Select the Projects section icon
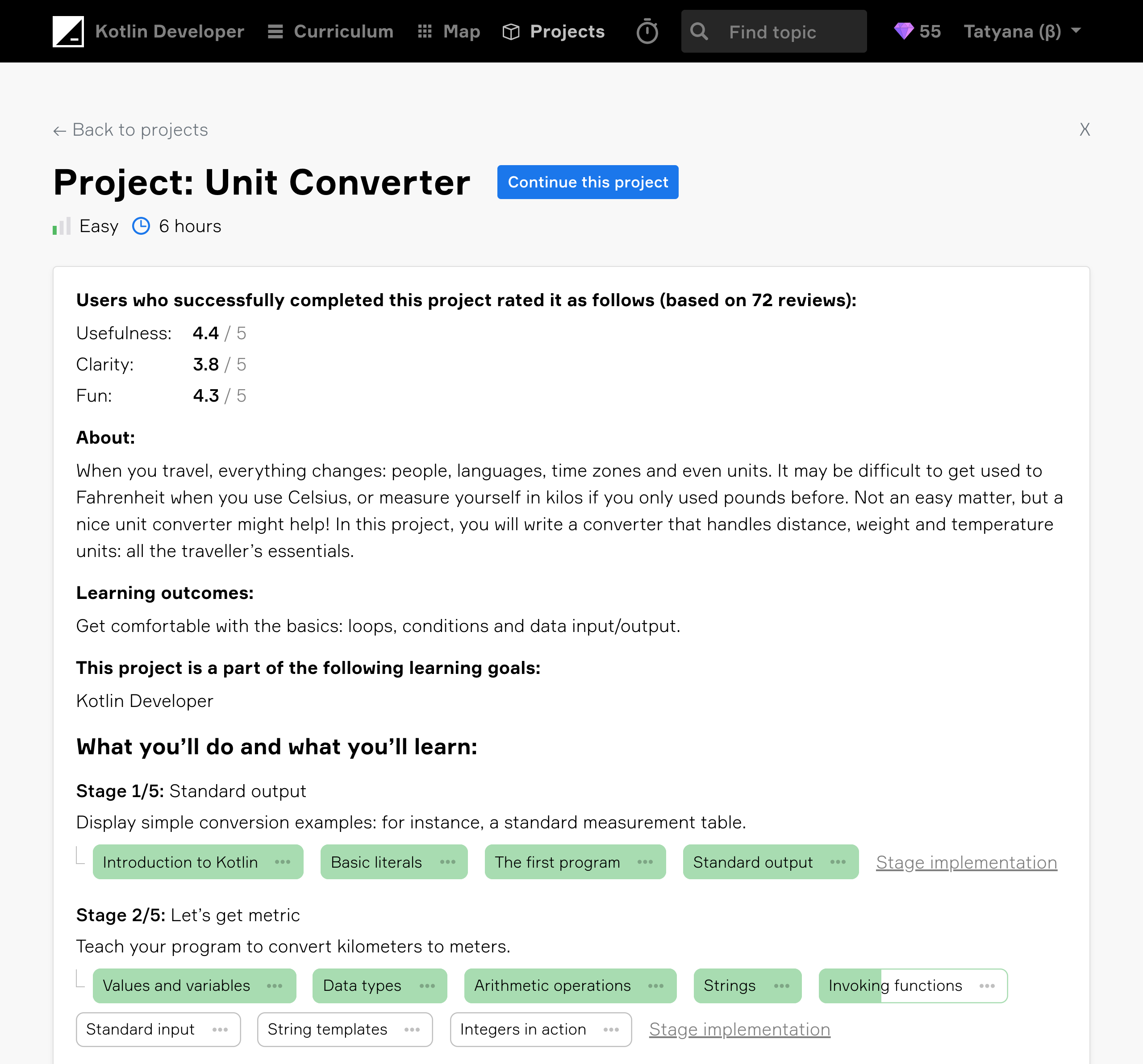 point(509,31)
